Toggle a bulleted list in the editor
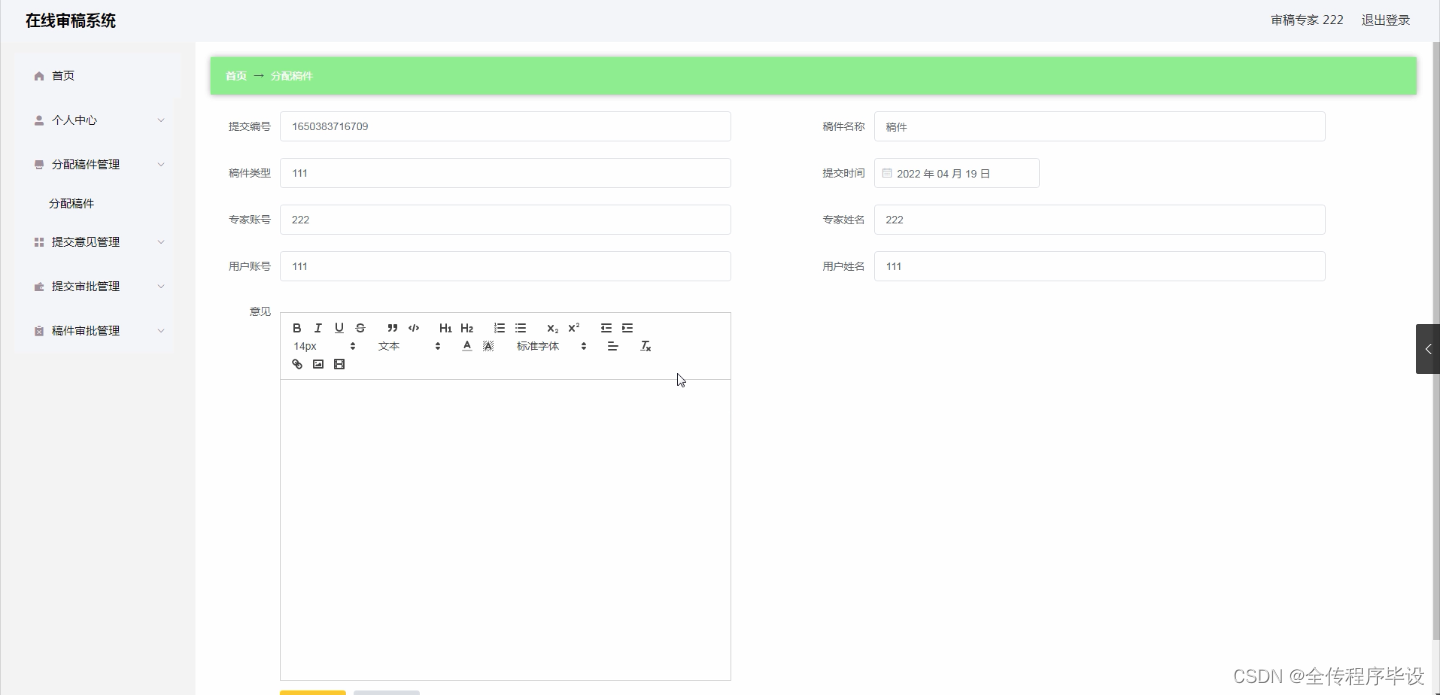The image size is (1440, 695). pos(520,327)
